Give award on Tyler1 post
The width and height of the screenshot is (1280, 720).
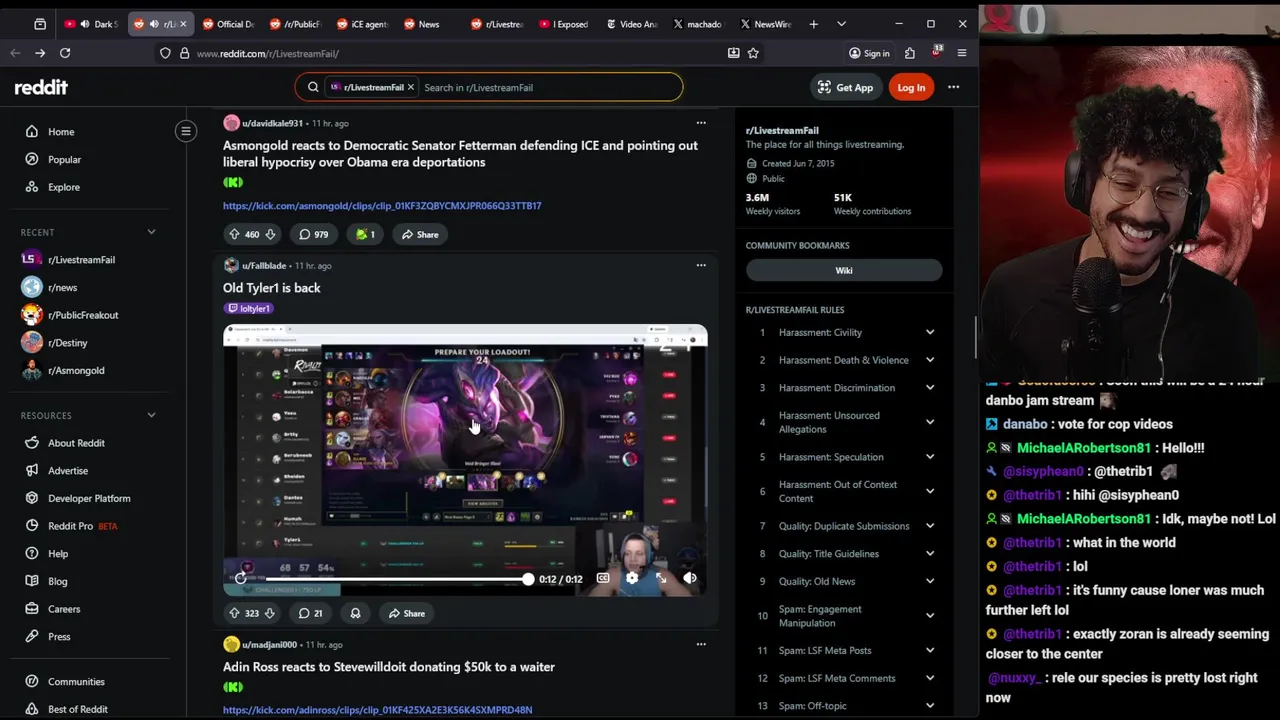(355, 613)
